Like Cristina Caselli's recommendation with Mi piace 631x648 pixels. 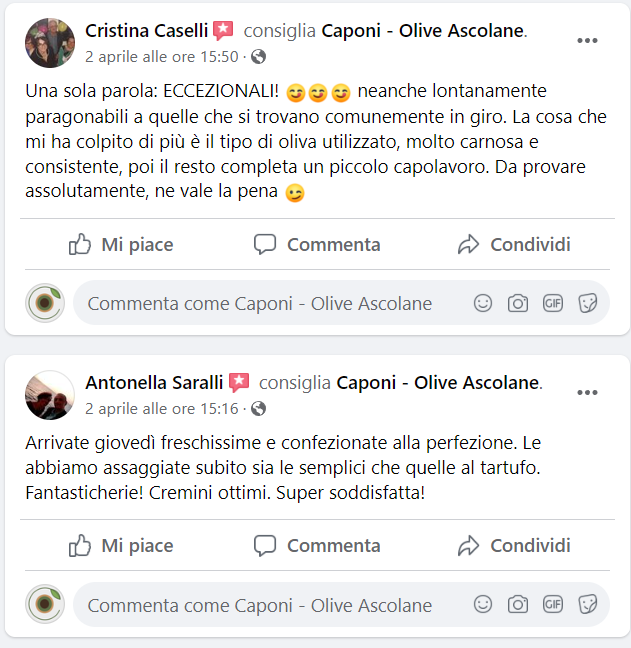[x=121, y=244]
